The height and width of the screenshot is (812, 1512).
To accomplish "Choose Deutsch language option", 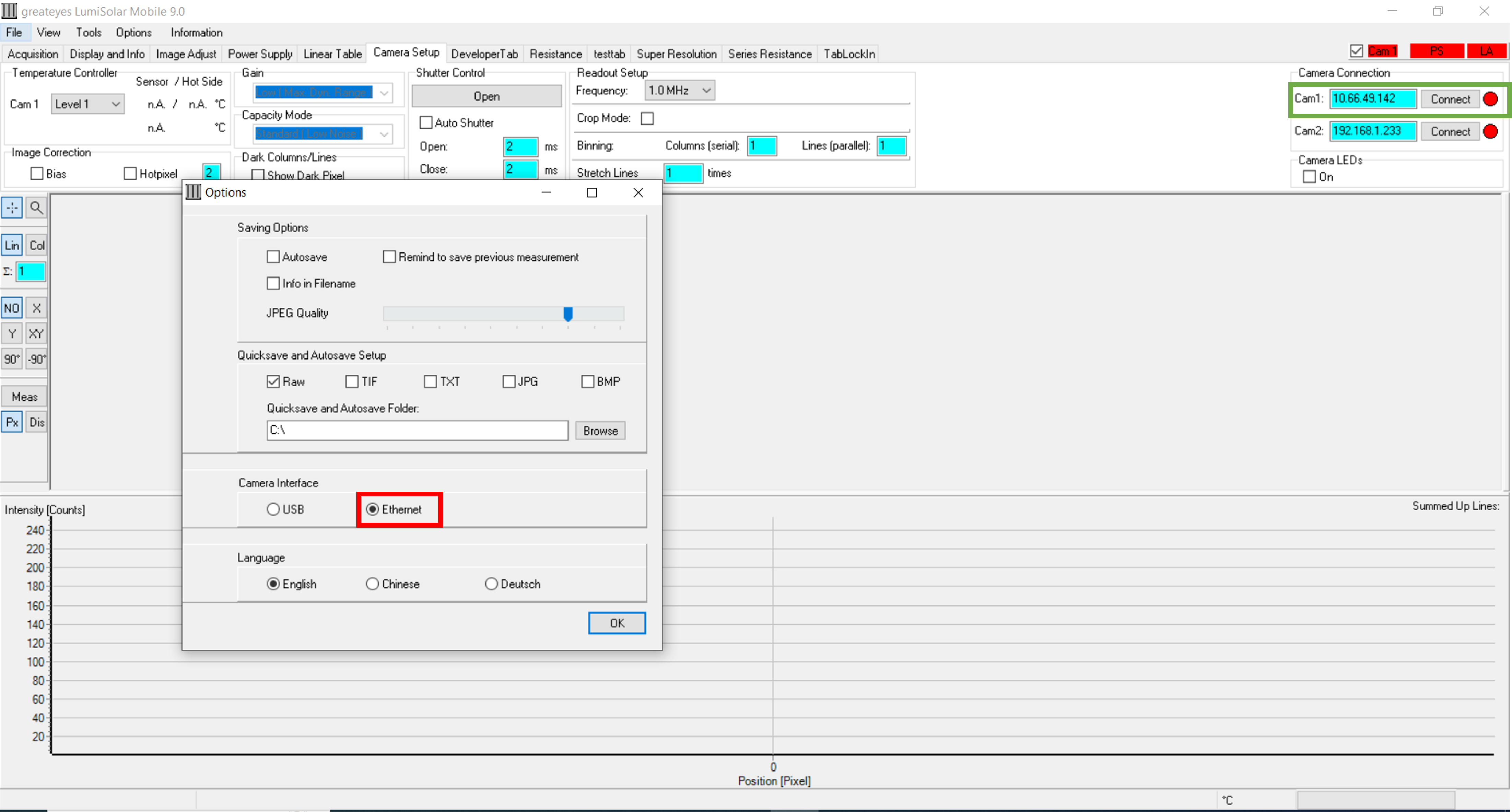I will 491,584.
